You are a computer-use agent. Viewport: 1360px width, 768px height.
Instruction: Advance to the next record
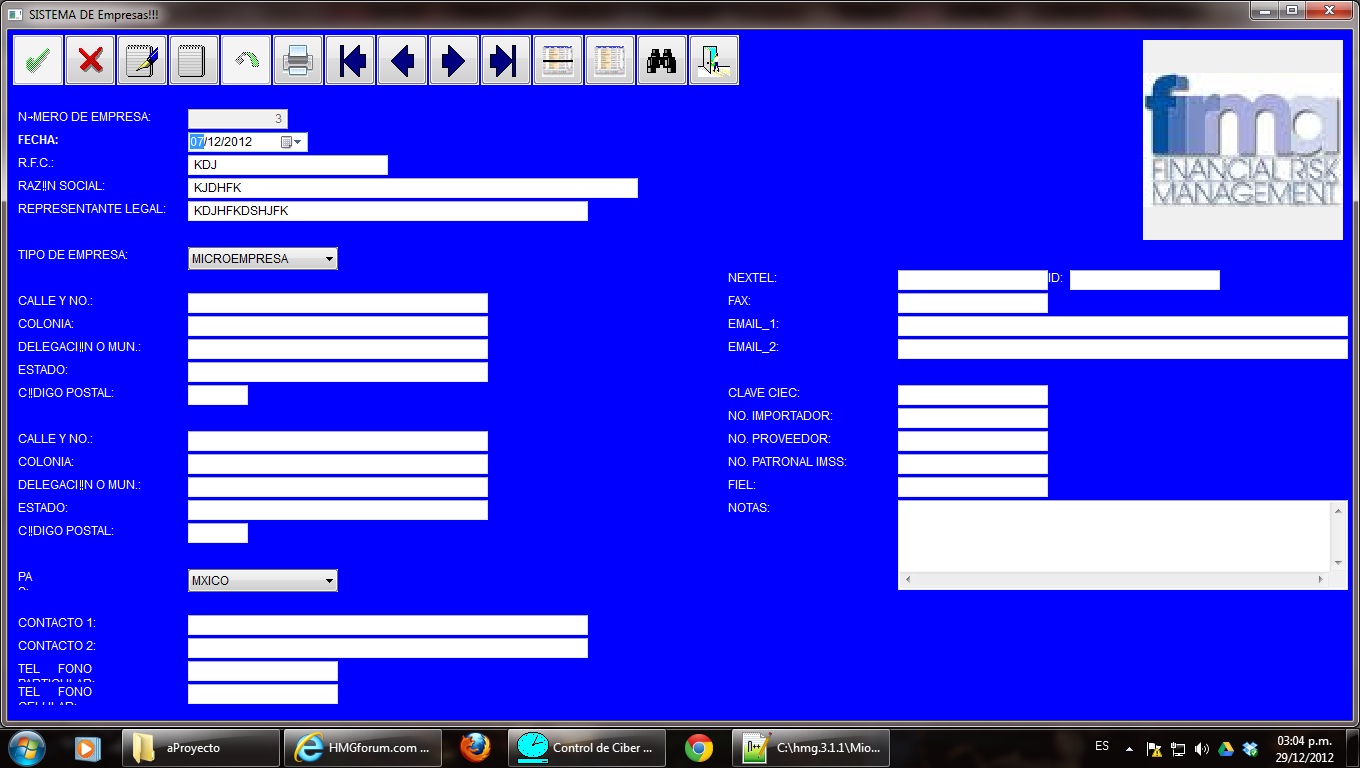(x=453, y=60)
